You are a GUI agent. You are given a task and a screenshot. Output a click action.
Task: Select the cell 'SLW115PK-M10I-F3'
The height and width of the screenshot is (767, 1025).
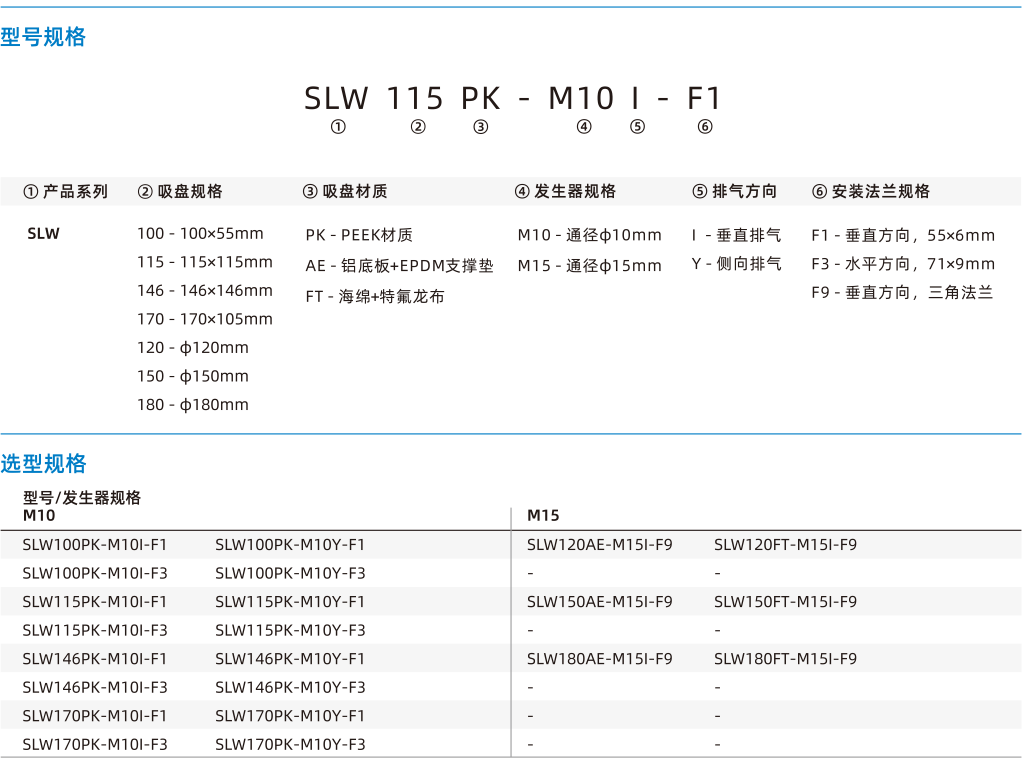point(95,630)
